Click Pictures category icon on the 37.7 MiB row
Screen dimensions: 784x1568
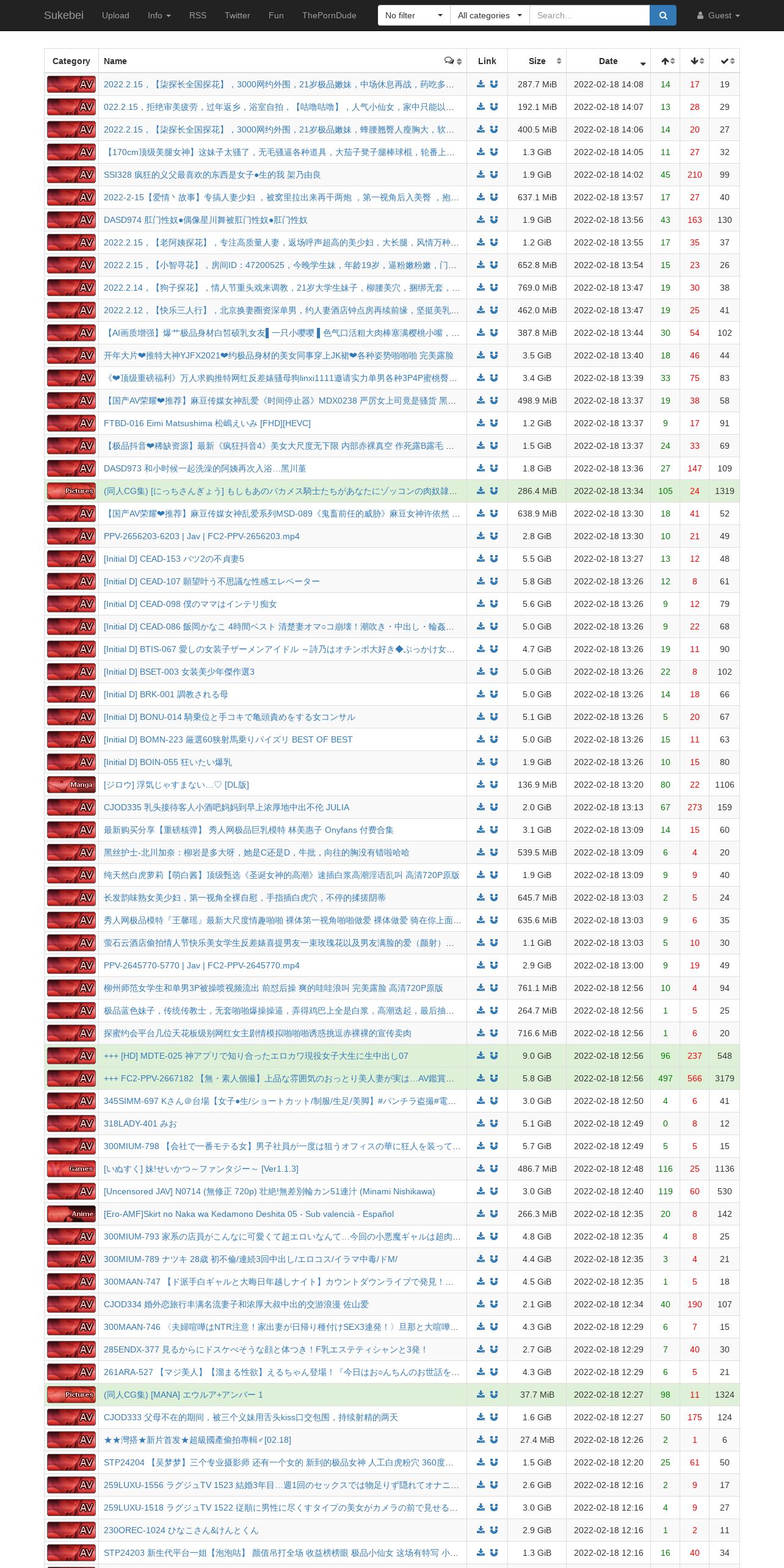71,1395
